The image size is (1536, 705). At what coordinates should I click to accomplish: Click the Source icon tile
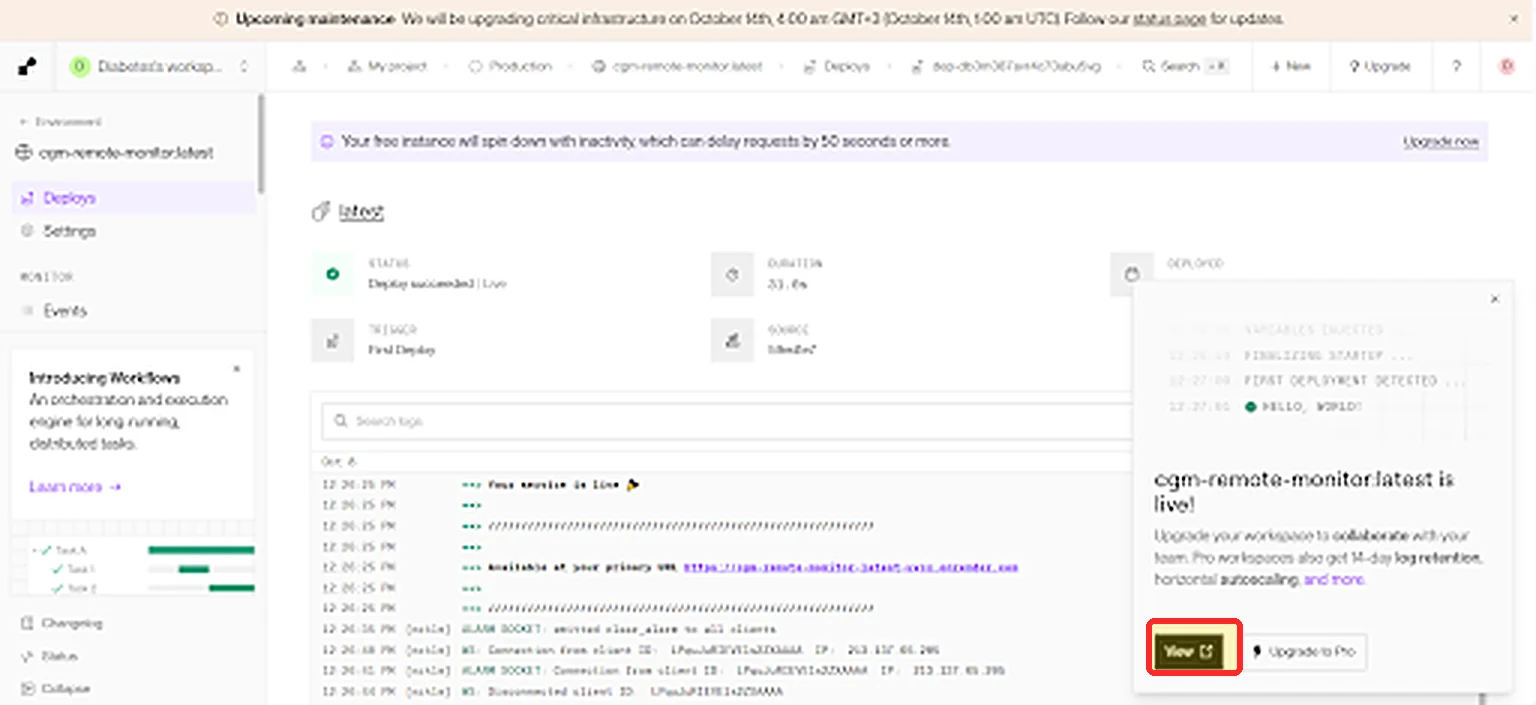[732, 340]
